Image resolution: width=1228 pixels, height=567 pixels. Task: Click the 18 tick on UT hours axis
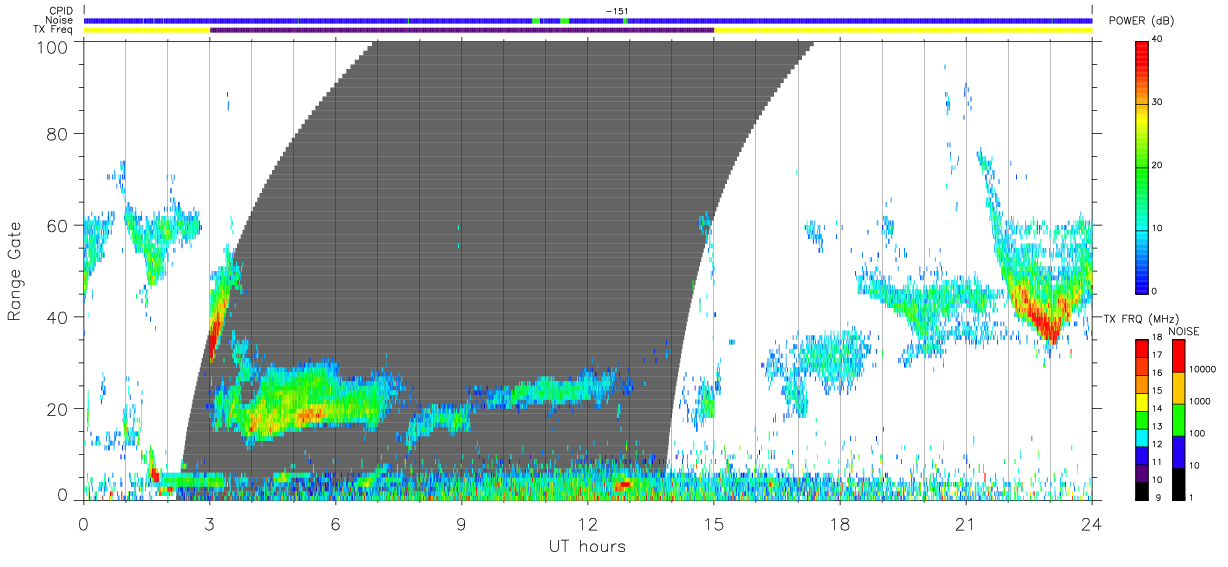pos(840,523)
